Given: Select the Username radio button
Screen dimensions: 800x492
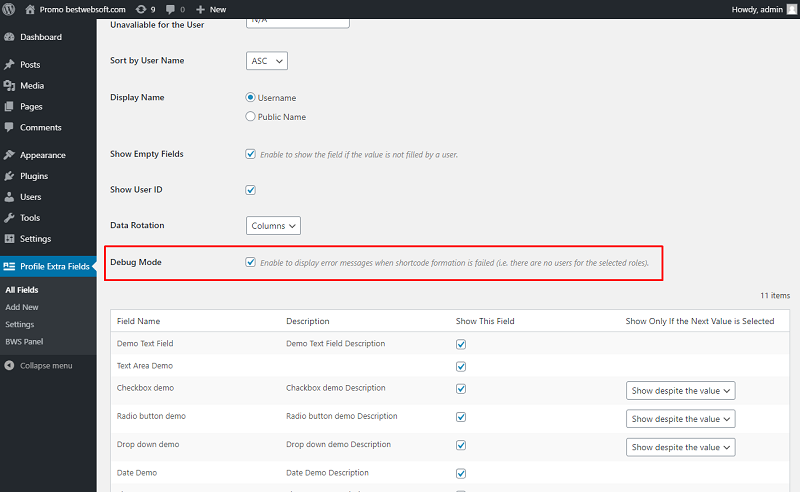Looking at the screenshot, I should pos(250,97).
